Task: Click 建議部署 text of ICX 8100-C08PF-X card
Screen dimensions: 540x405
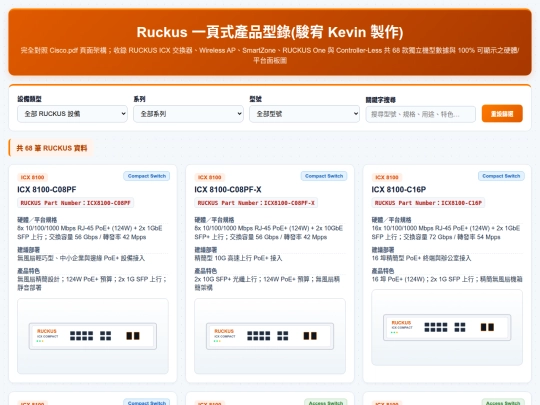Action: pyautogui.click(x=238, y=258)
